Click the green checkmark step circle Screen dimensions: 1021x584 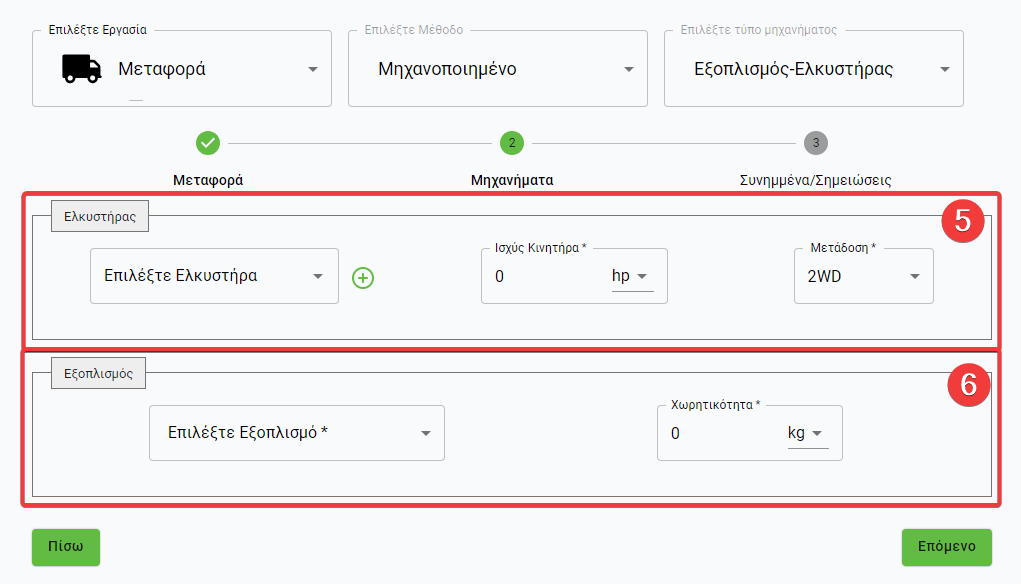click(x=208, y=143)
